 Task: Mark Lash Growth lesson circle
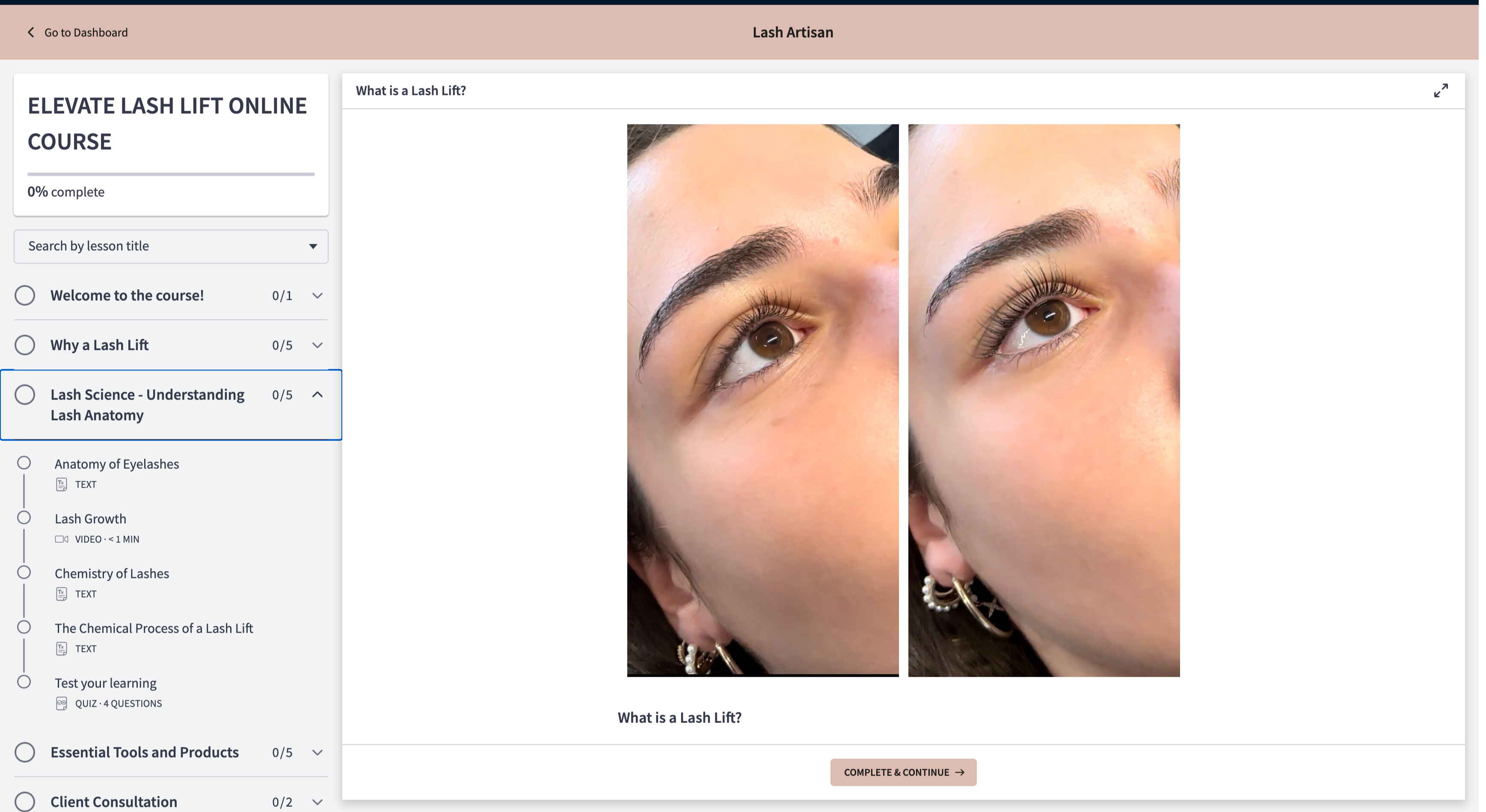[x=24, y=518]
